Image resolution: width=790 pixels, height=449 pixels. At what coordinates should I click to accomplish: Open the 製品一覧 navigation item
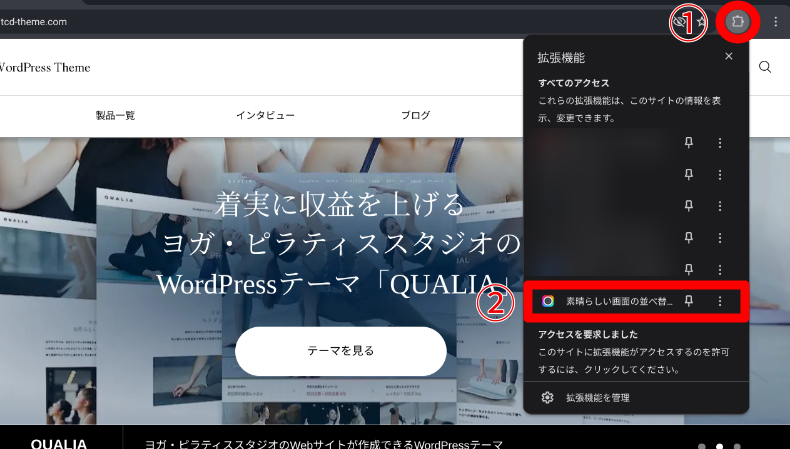click(x=115, y=115)
